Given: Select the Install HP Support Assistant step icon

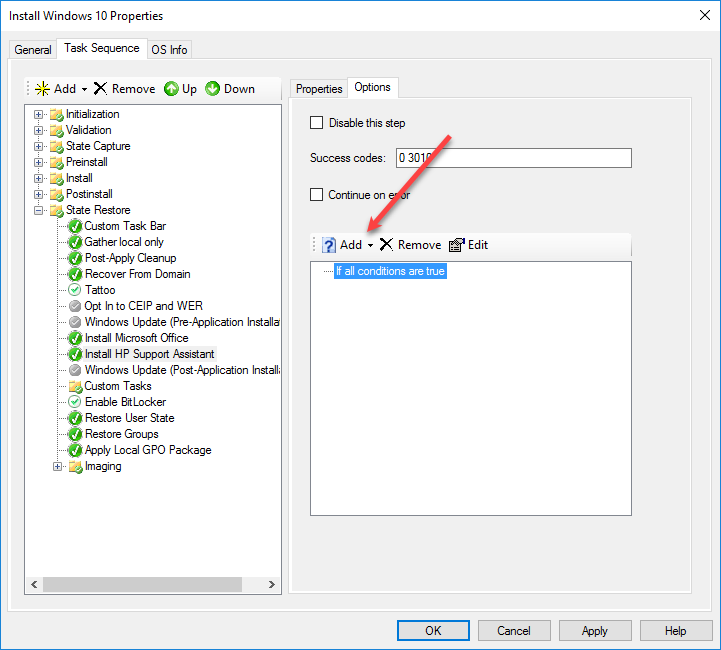Looking at the screenshot, I should [75, 354].
